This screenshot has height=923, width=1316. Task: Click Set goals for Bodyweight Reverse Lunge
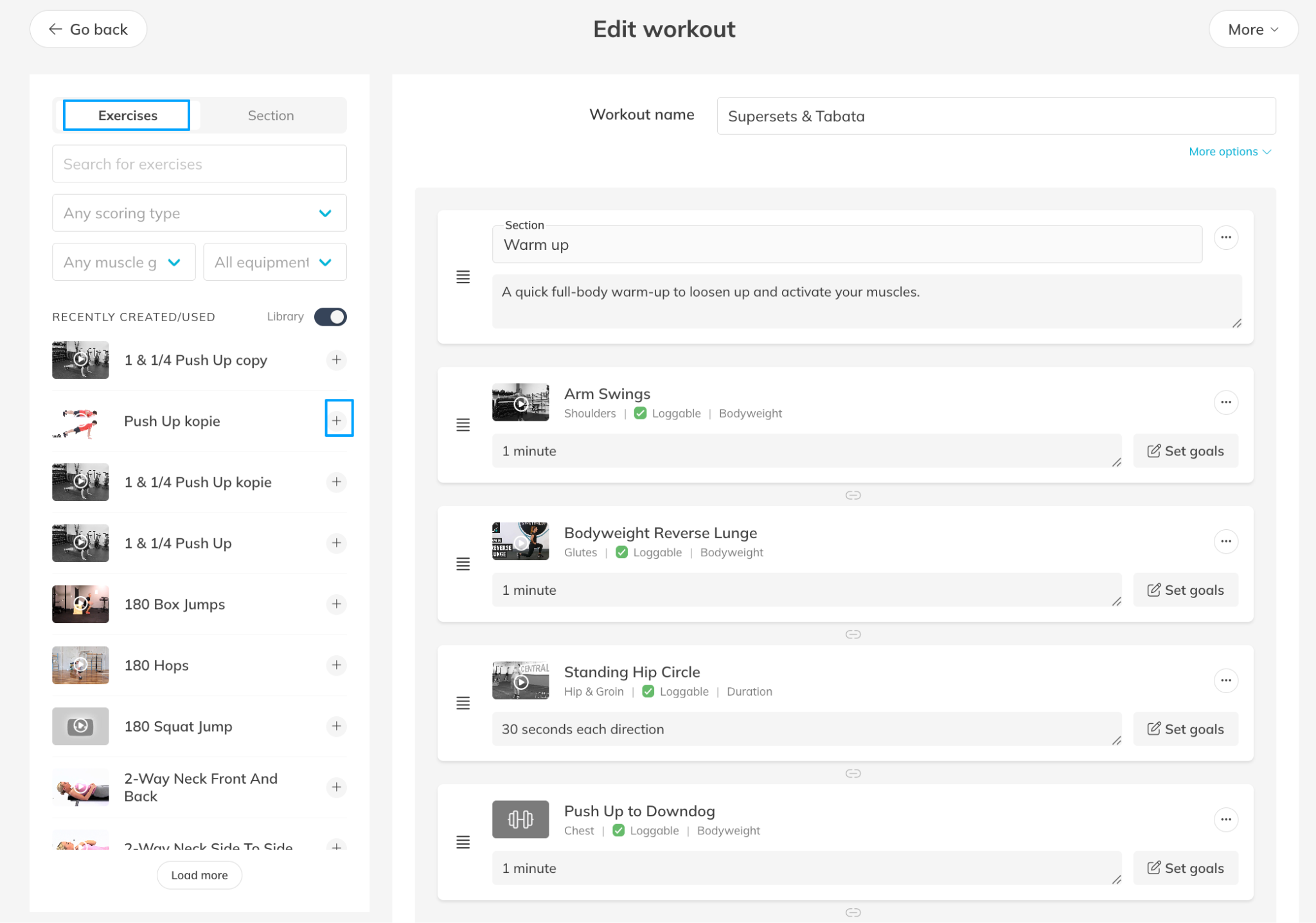click(x=1185, y=590)
